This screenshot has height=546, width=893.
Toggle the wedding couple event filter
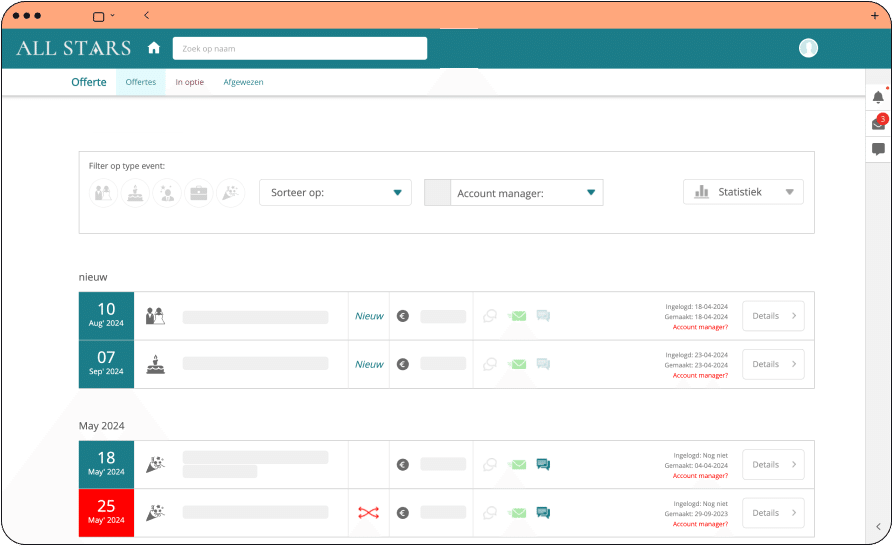click(x=103, y=193)
